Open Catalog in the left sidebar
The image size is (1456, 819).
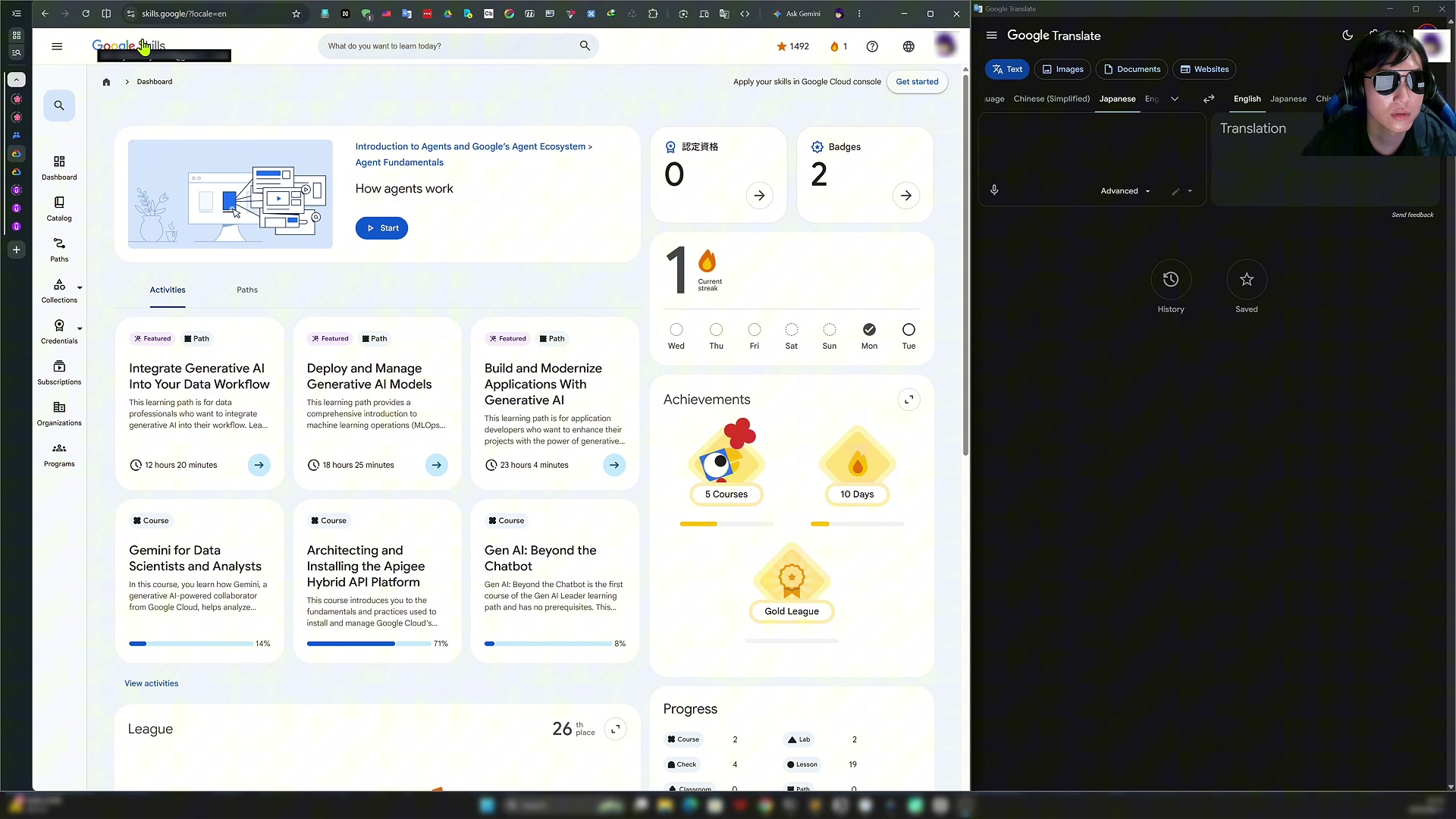[x=59, y=209]
